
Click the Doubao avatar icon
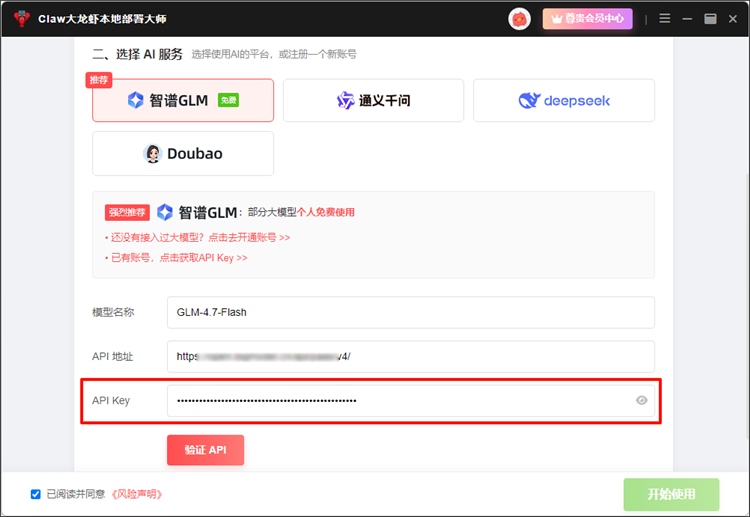152,153
